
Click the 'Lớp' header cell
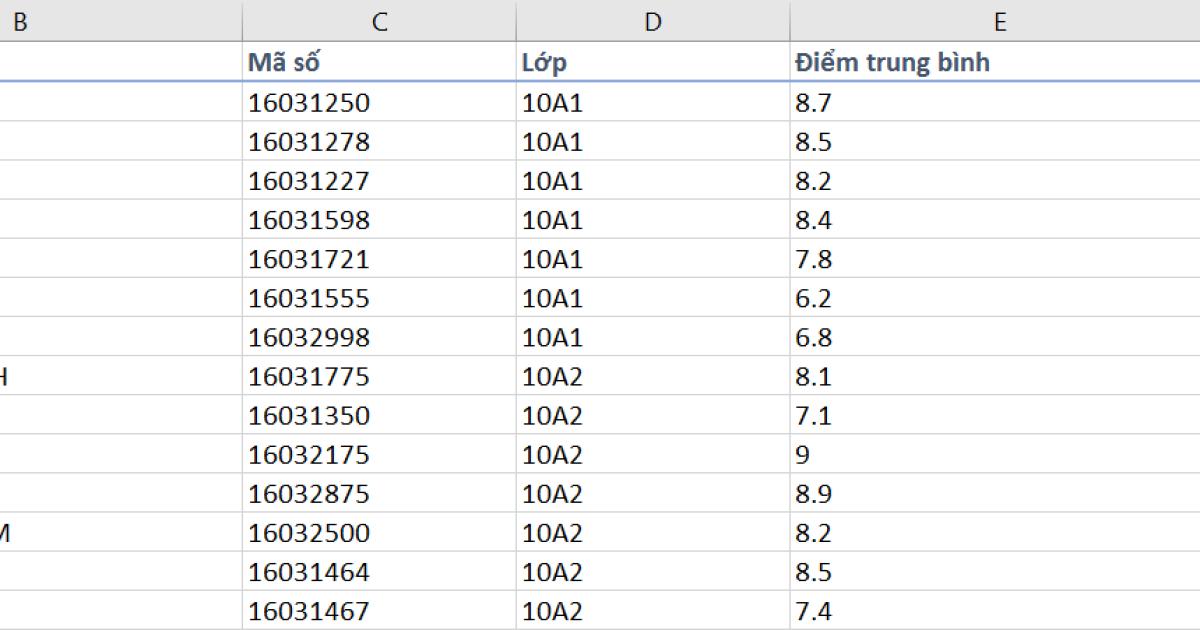coord(653,62)
